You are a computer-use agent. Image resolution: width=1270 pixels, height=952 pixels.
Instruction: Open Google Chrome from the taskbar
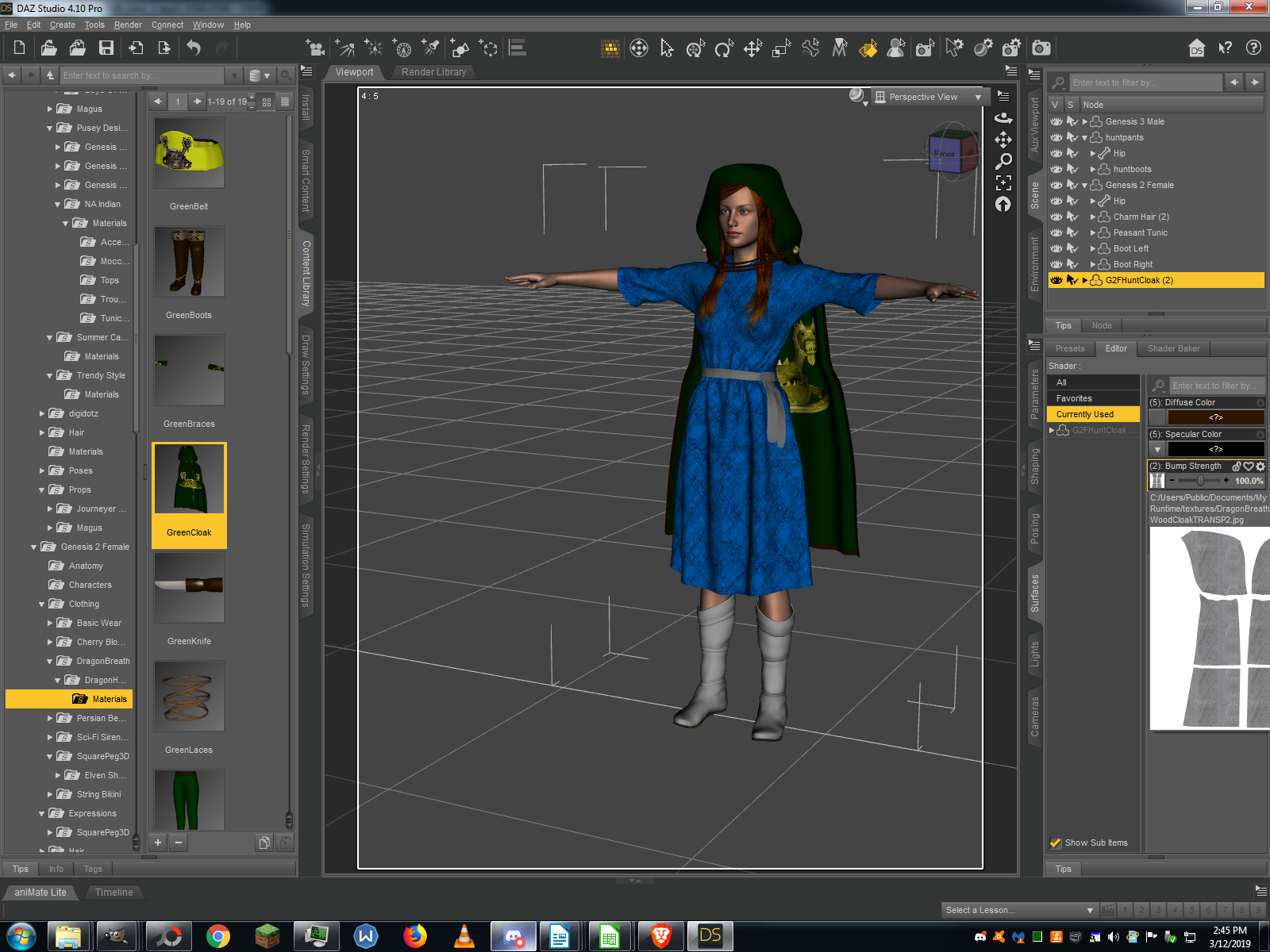(x=218, y=936)
